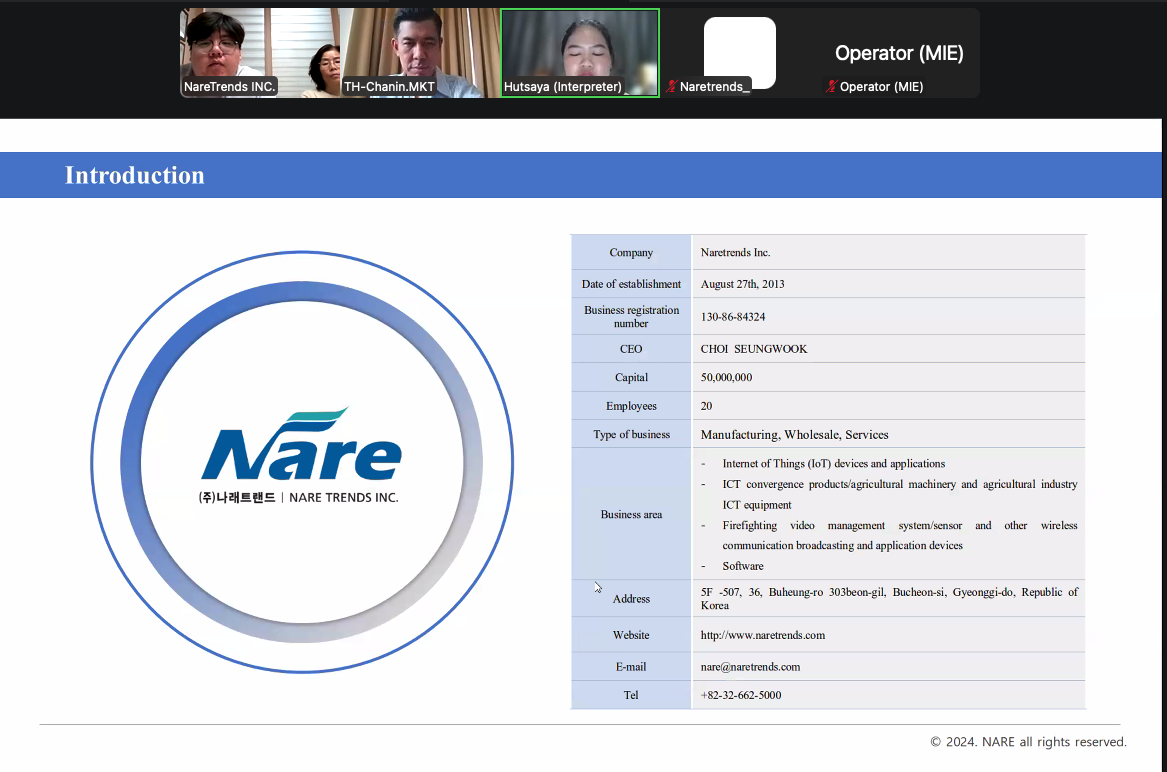Click the capital value 50,000,000
Screen dimensions: 1167x772
coord(726,378)
